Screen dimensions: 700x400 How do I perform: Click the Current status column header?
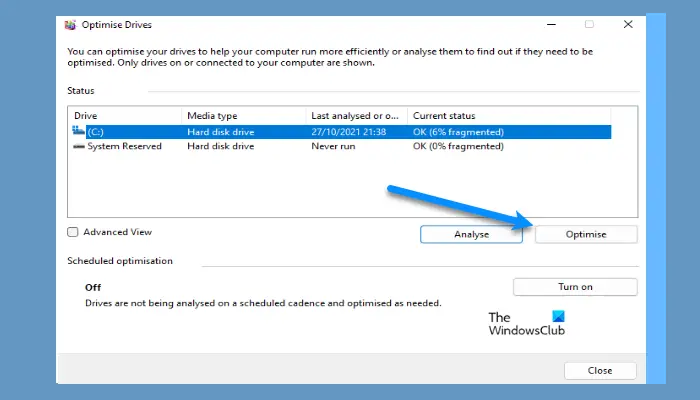tap(509, 116)
